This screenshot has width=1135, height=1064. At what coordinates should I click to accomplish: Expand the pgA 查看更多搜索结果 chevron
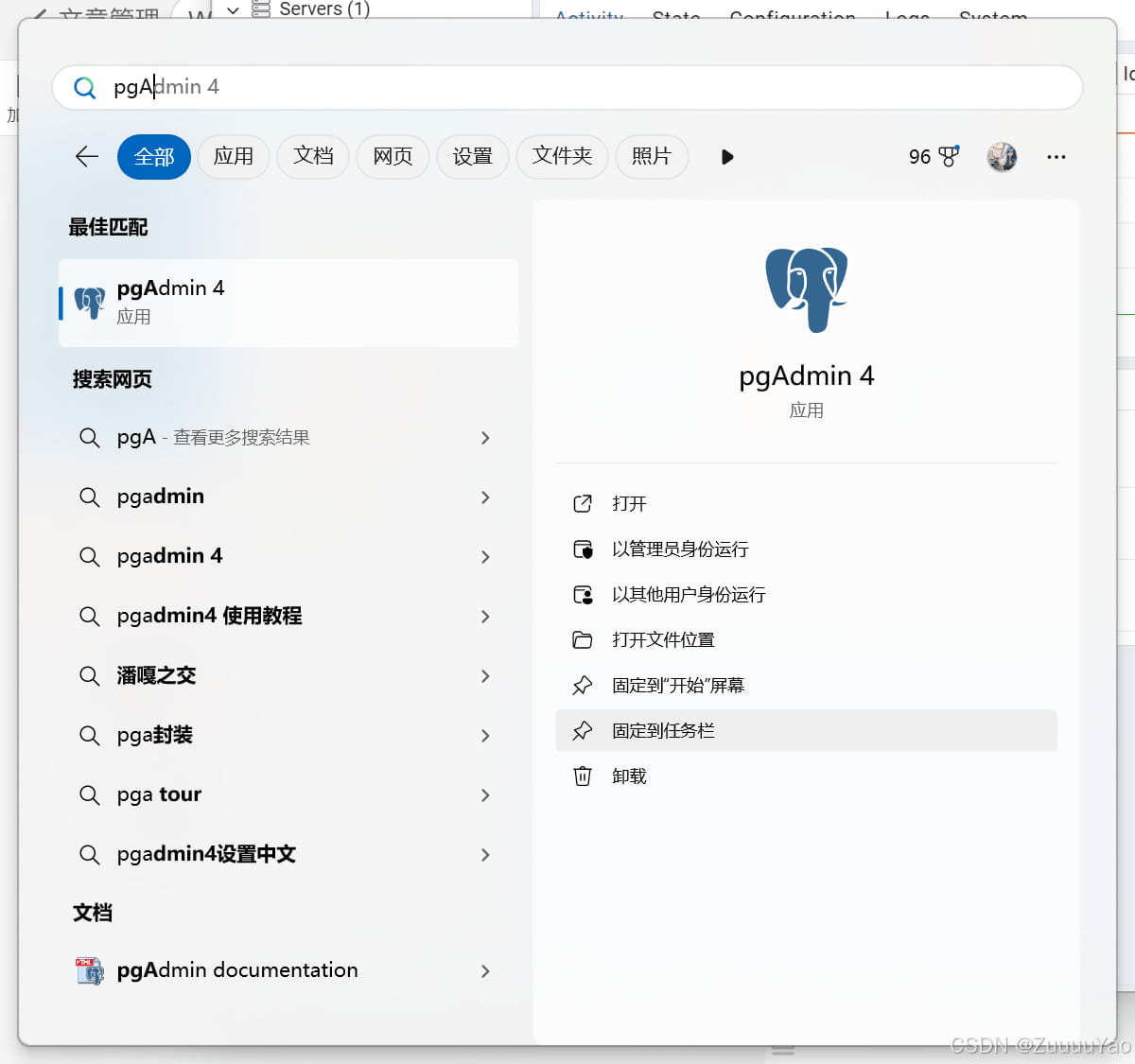pyautogui.click(x=485, y=438)
